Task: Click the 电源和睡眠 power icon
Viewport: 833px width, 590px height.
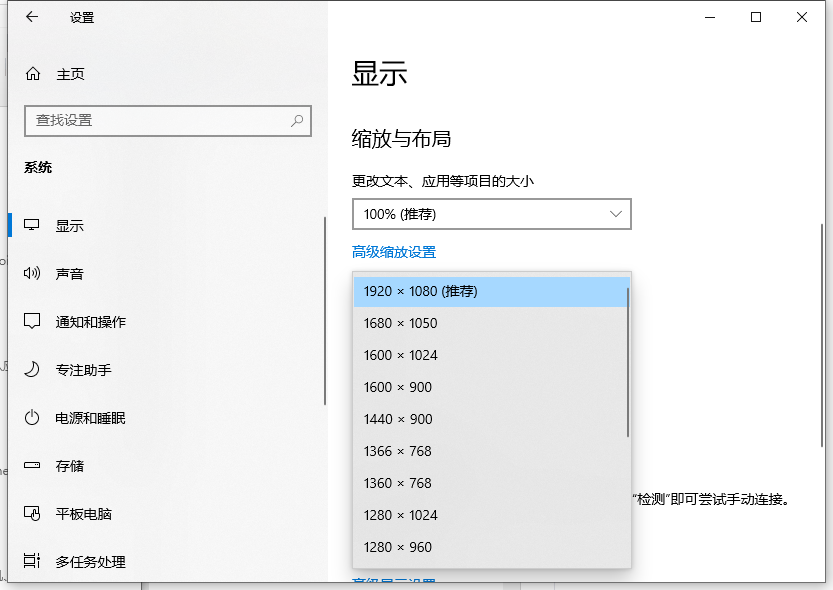Action: coord(31,418)
